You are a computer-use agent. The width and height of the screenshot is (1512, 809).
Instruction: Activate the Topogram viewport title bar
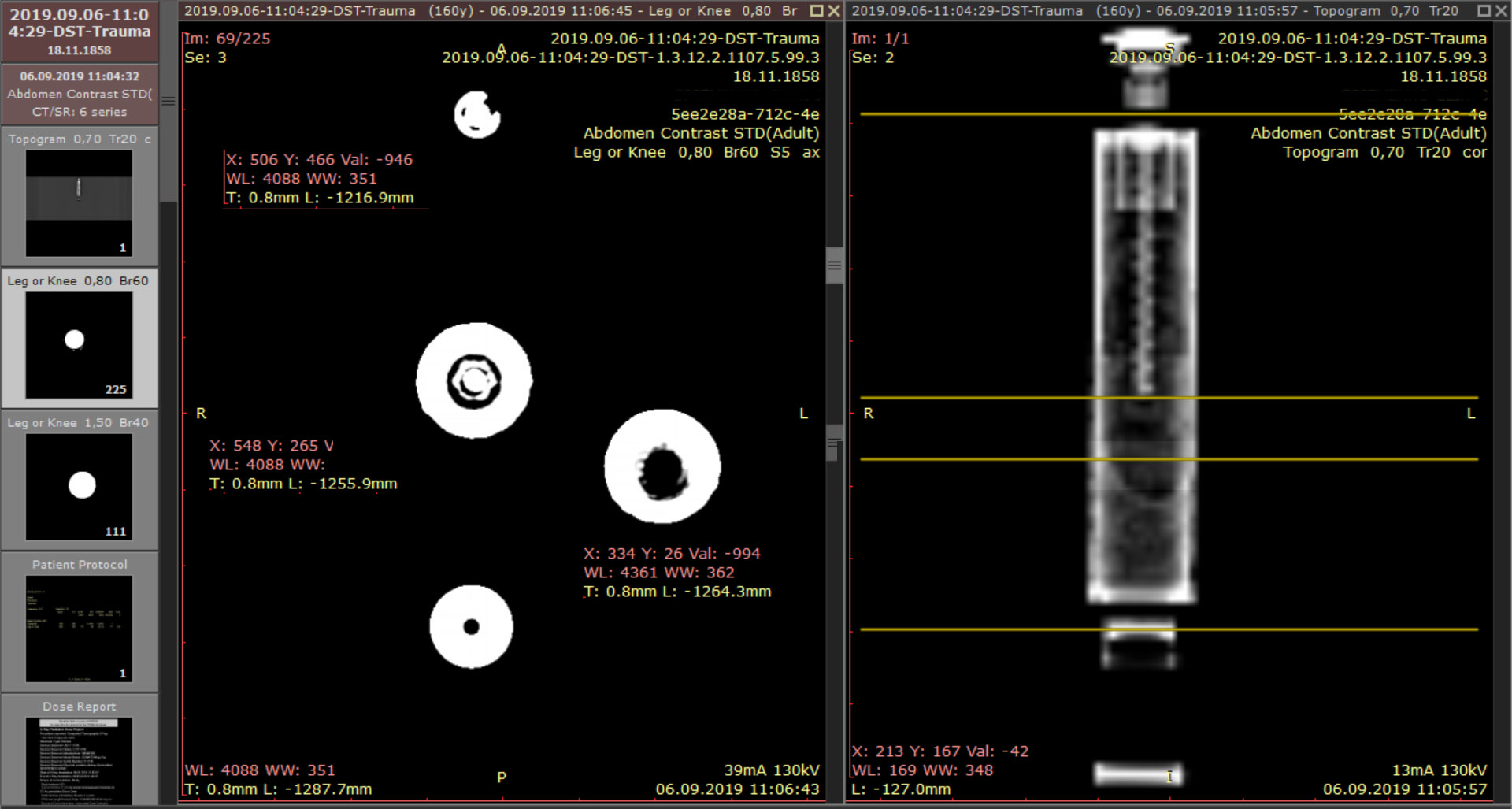click(1158, 11)
